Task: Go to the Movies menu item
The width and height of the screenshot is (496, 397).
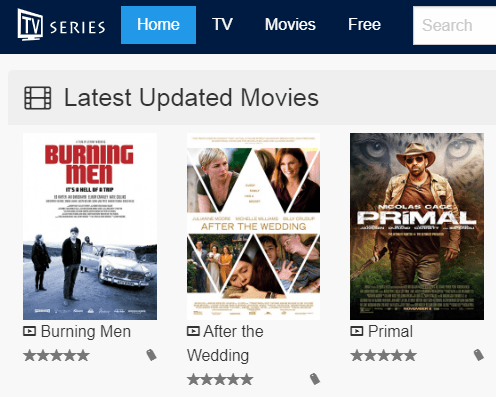Action: point(290,25)
